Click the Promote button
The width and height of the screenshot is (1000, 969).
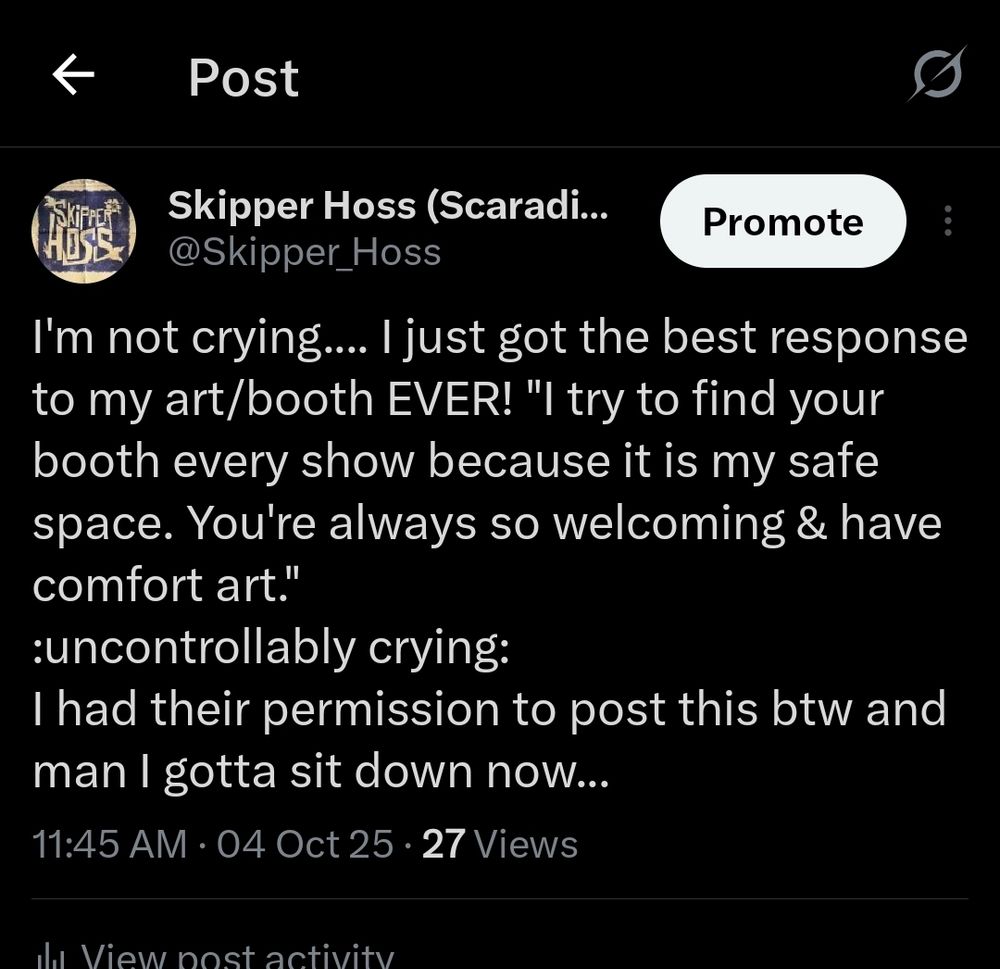point(783,221)
